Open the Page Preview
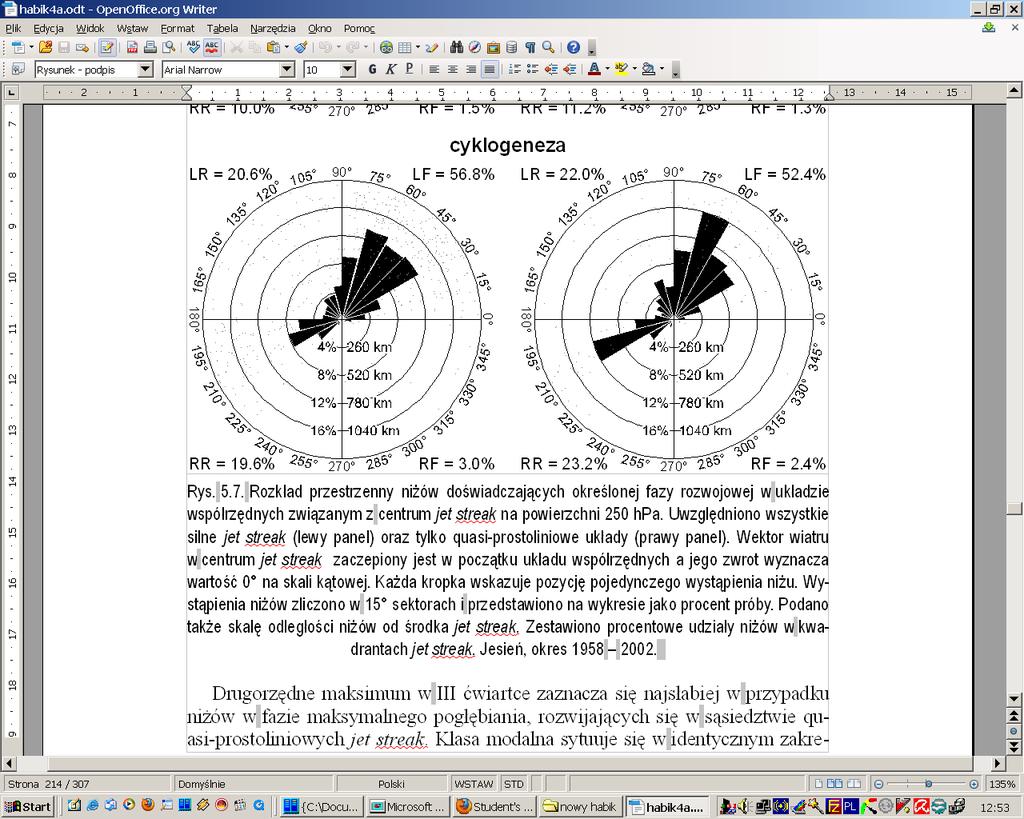 pyautogui.click(x=168, y=47)
